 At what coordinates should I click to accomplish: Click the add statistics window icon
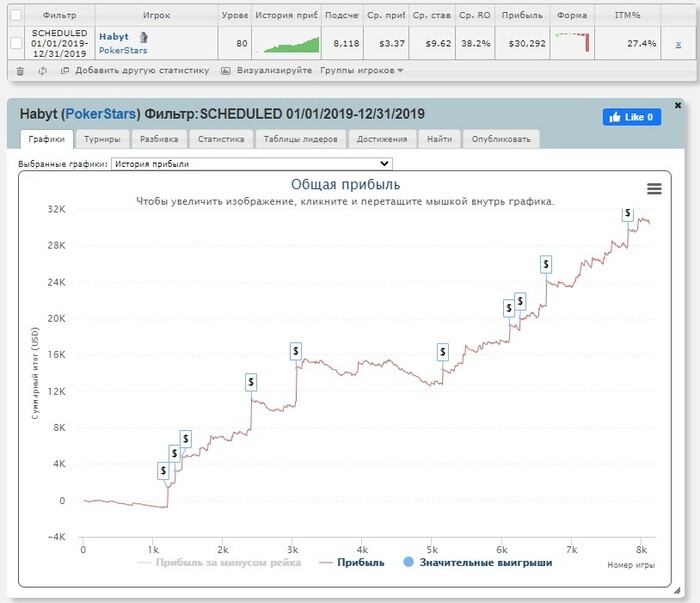[x=65, y=71]
